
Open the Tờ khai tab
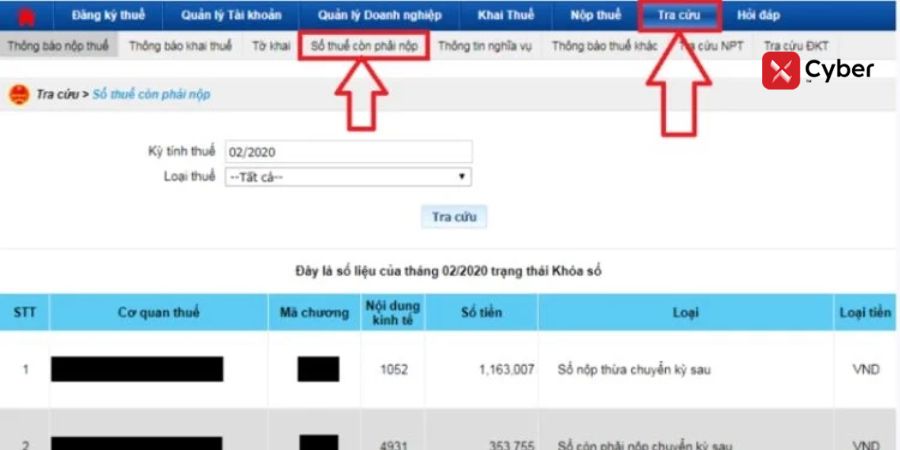coord(270,46)
